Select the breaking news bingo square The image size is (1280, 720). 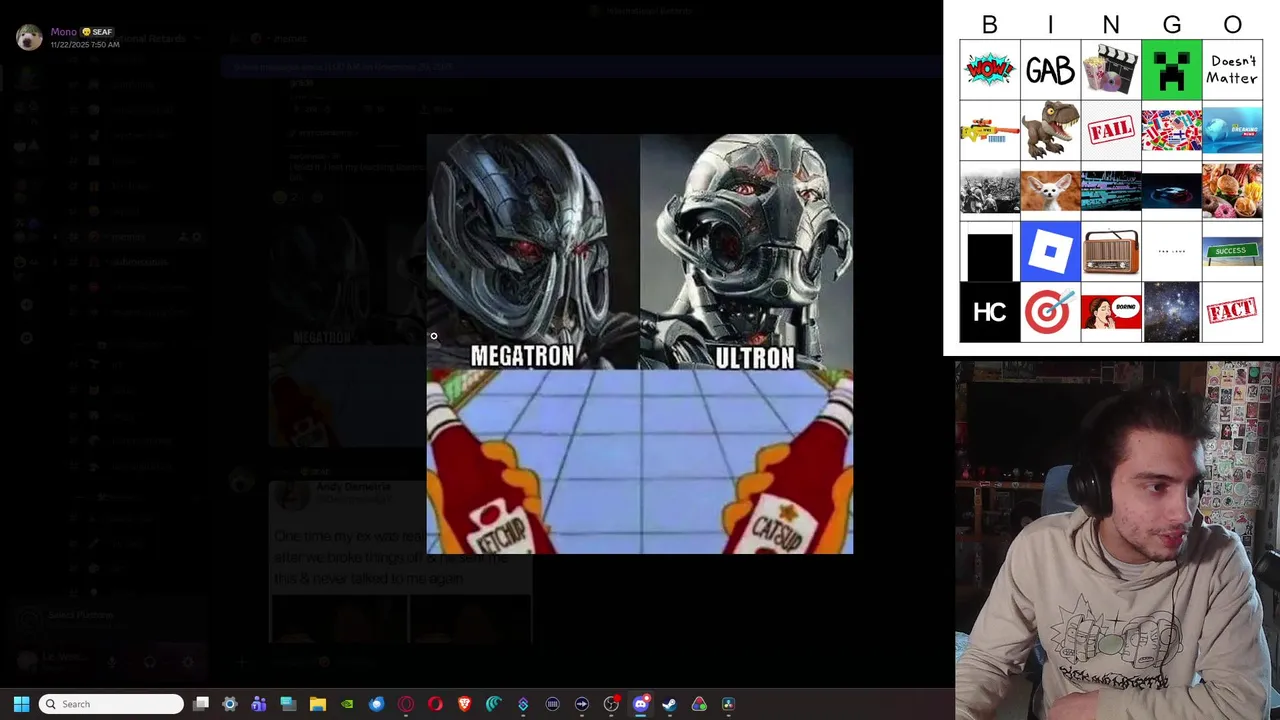(x=1232, y=131)
